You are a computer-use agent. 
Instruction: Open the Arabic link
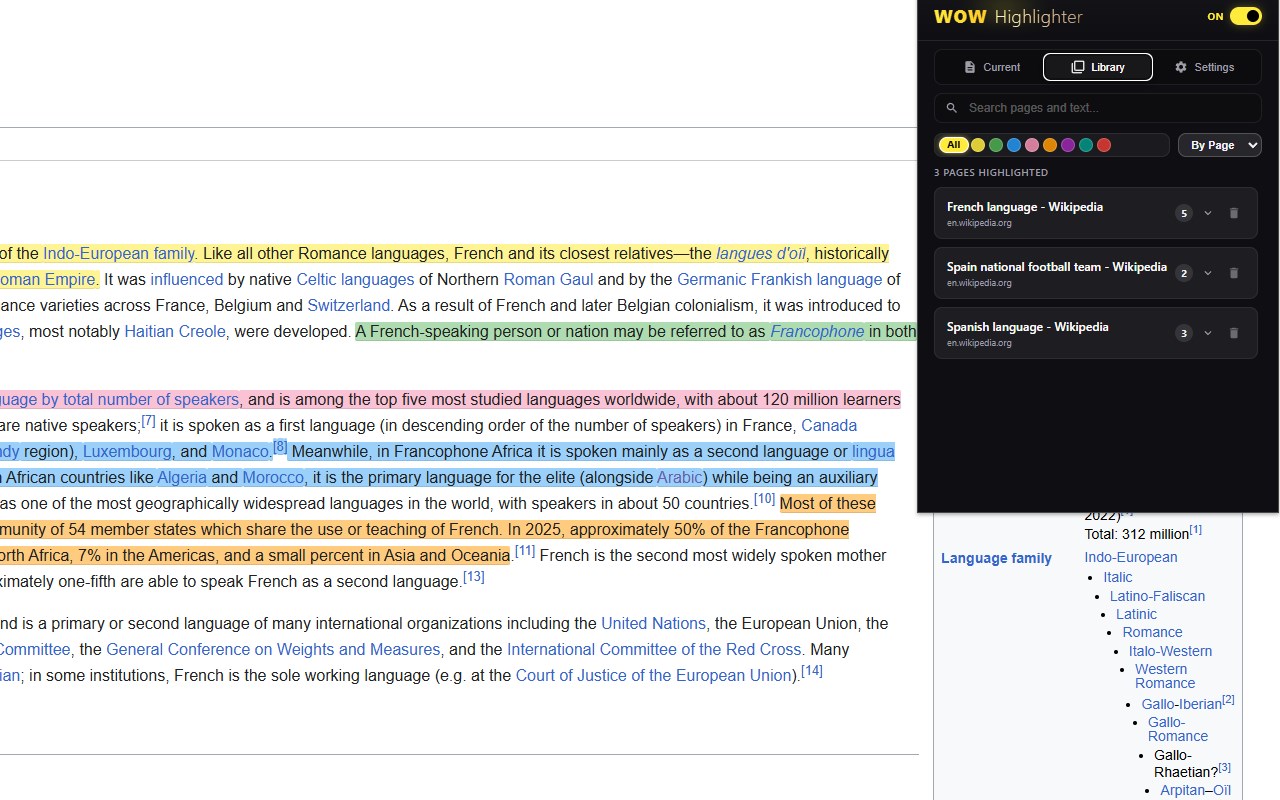680,478
